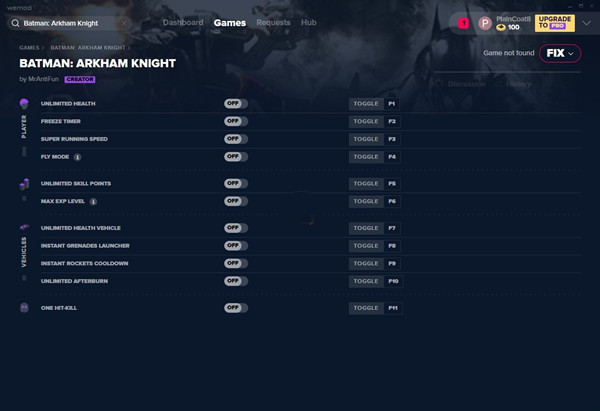Enable Unlimited Skill Points
This screenshot has height=411, width=600.
tap(236, 183)
